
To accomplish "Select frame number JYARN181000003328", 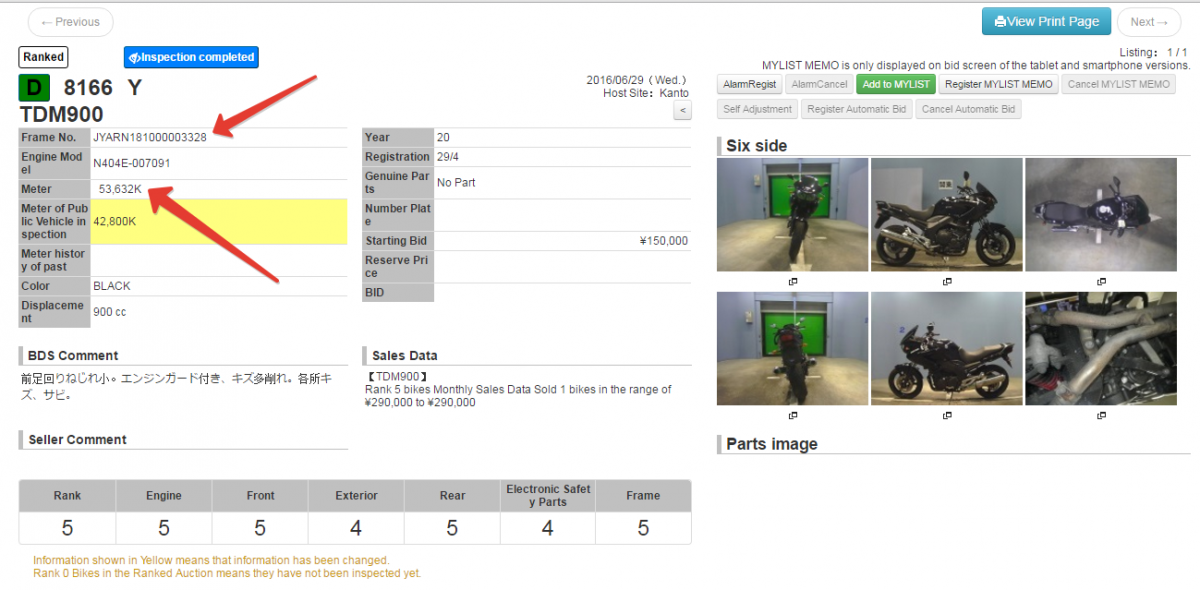I will 150,137.
